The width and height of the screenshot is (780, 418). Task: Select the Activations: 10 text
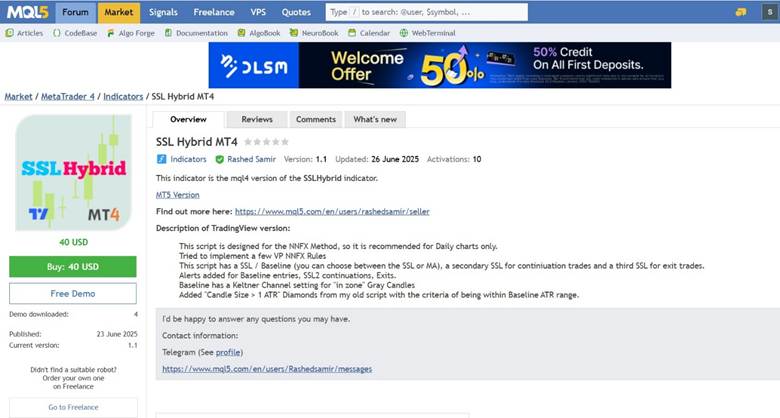[454, 159]
